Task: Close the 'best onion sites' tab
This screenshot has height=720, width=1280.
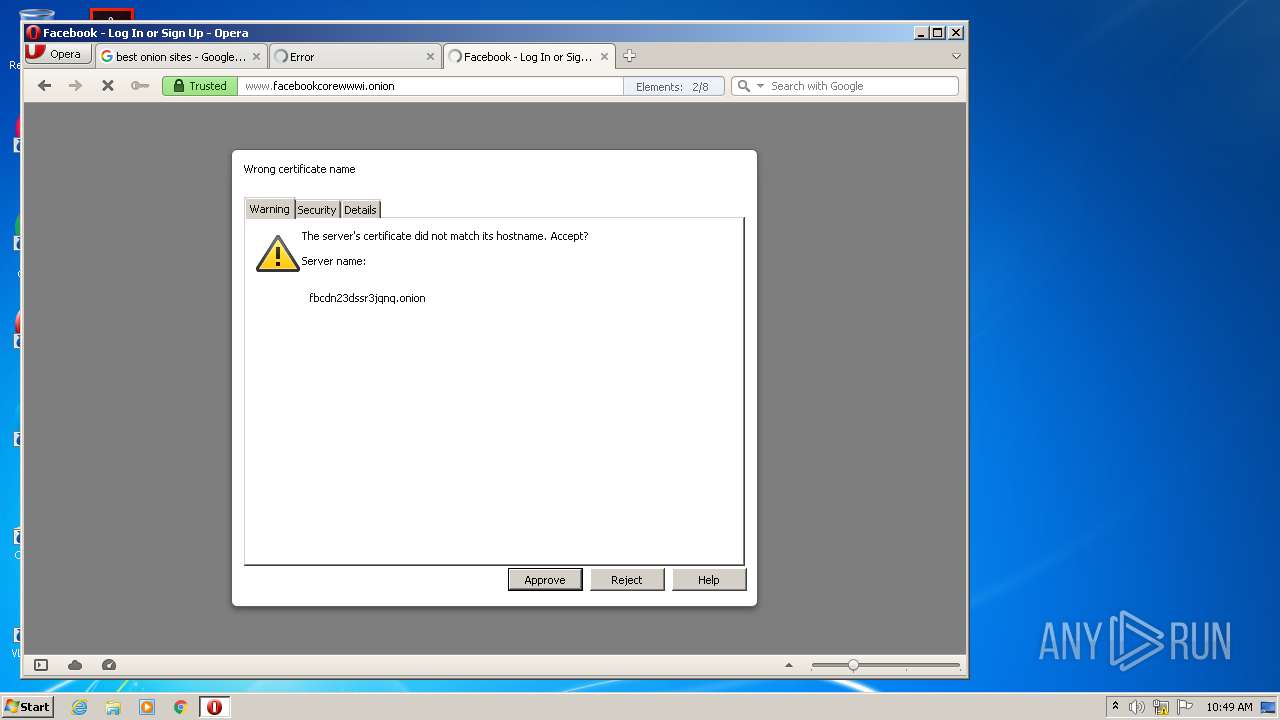Action: 256,57
